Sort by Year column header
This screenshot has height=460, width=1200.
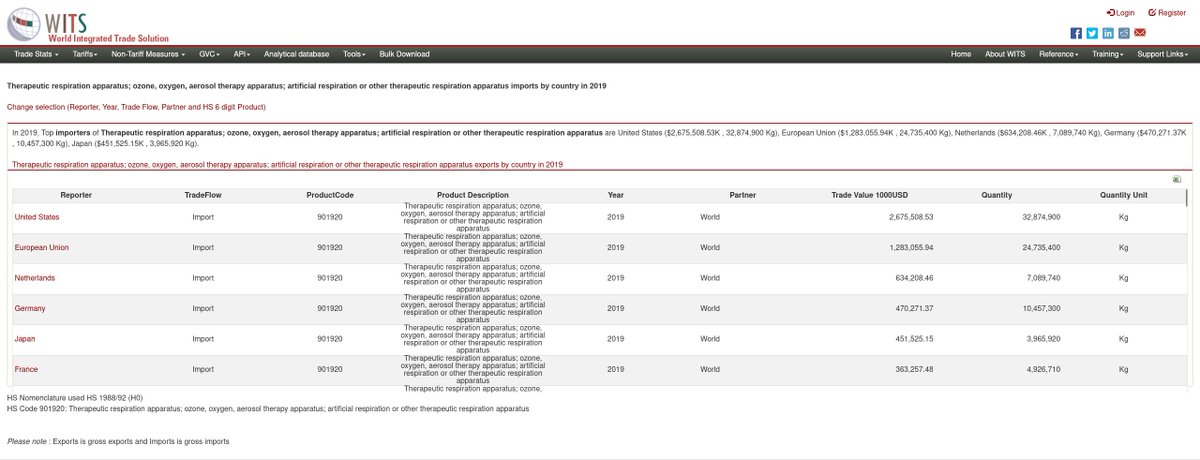tap(615, 195)
